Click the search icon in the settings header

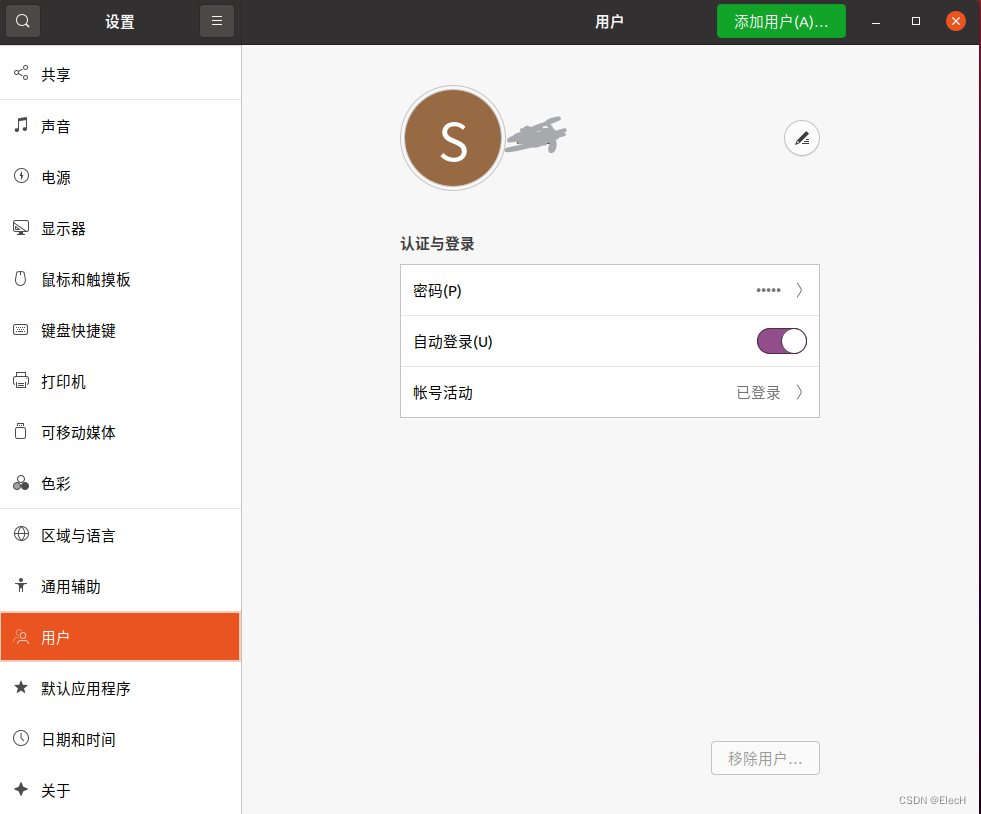click(x=22, y=21)
